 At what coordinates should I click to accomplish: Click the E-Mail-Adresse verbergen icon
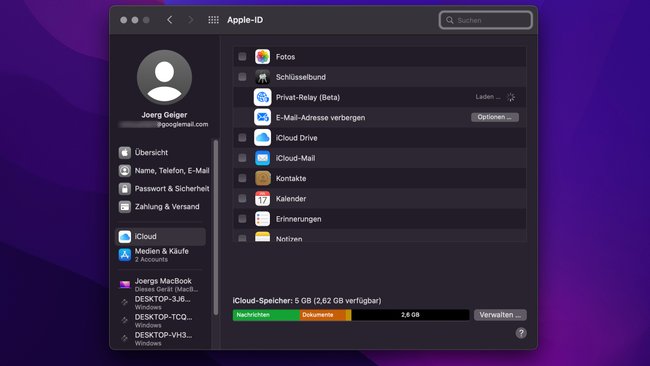(x=262, y=117)
